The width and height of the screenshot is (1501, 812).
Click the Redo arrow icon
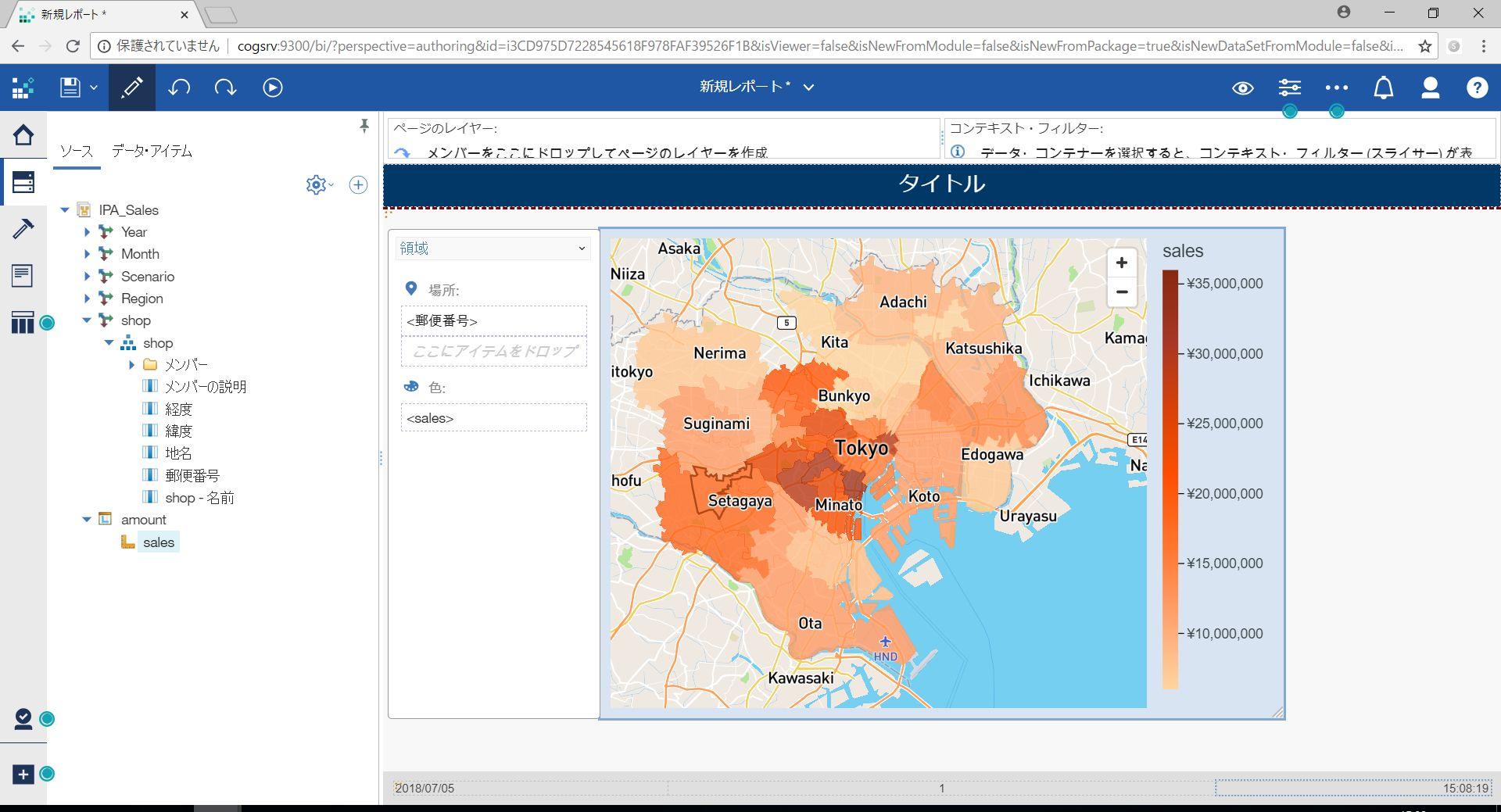pos(225,88)
